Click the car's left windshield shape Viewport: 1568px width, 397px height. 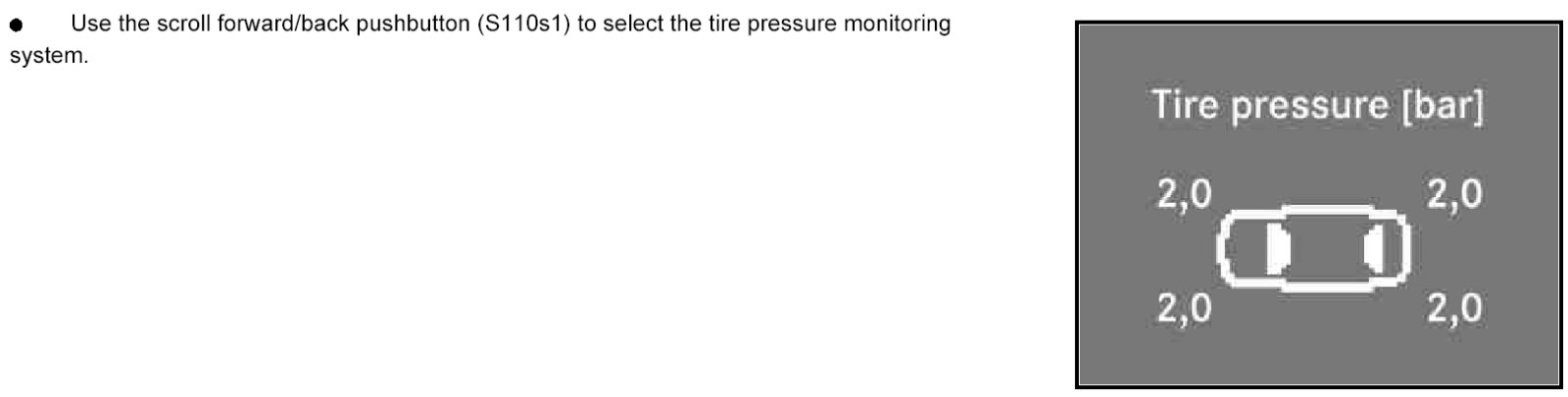point(1274,249)
